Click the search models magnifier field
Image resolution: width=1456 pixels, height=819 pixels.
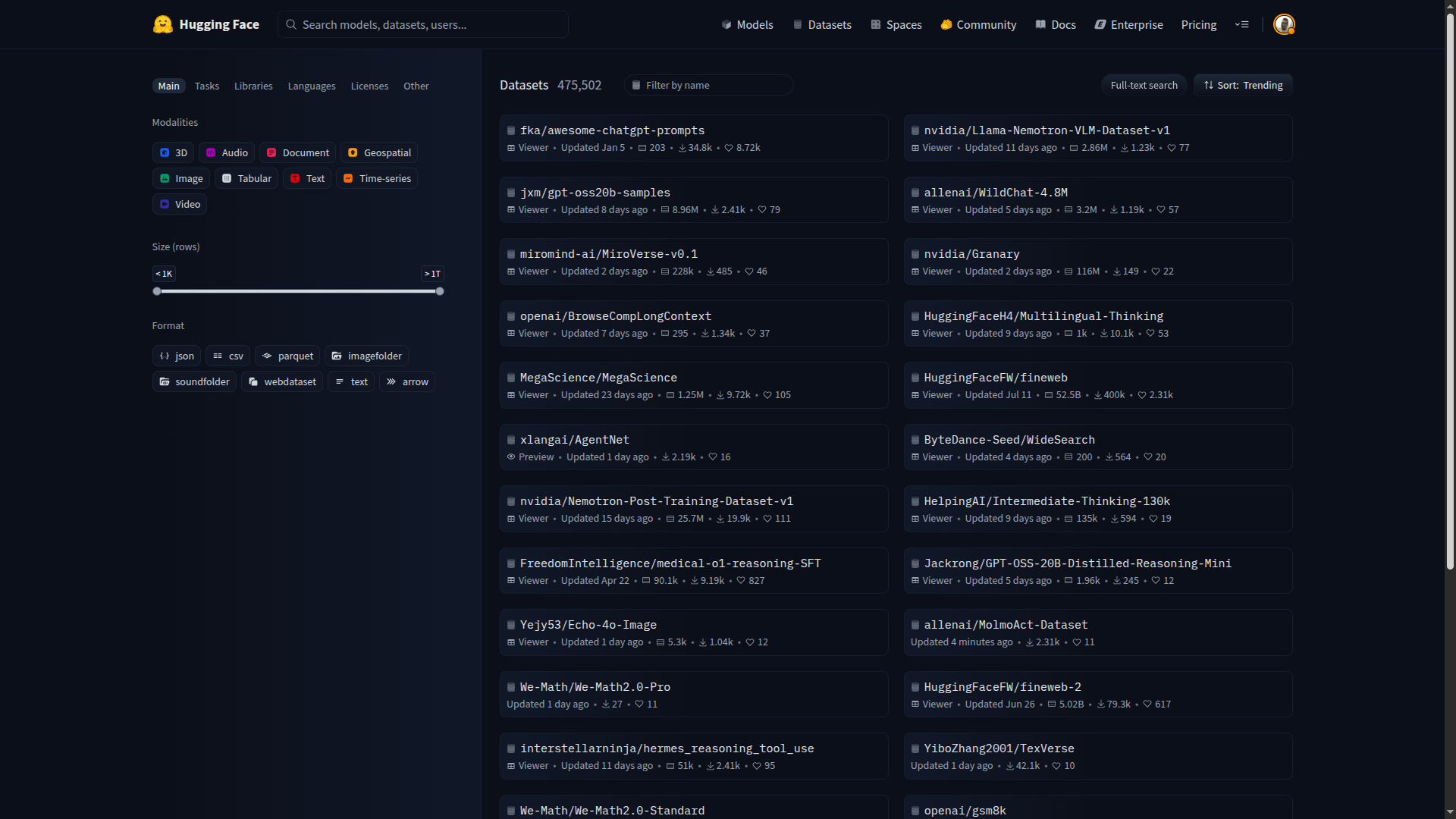423,24
